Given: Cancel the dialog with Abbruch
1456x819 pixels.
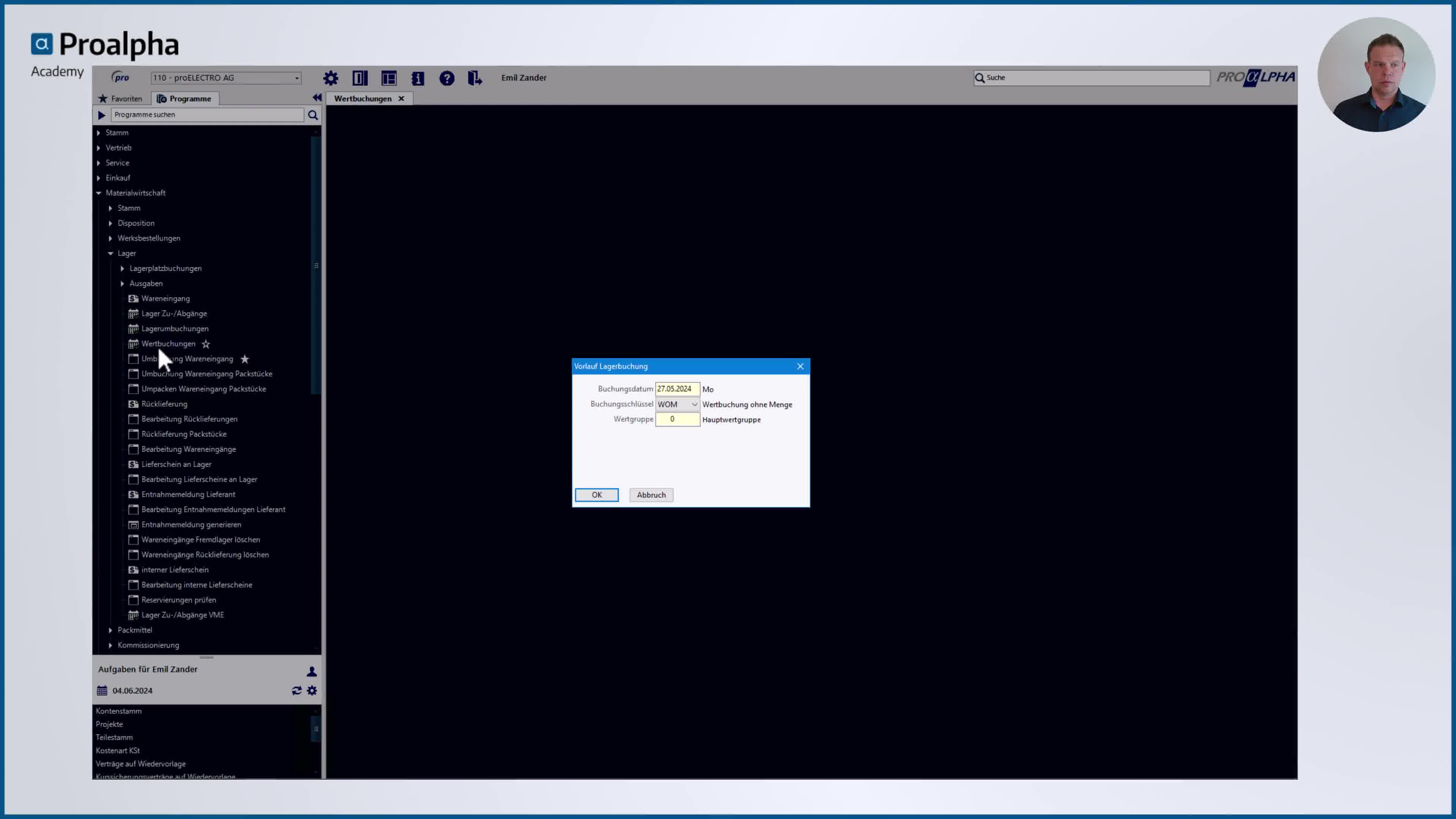Looking at the screenshot, I should coord(651,494).
